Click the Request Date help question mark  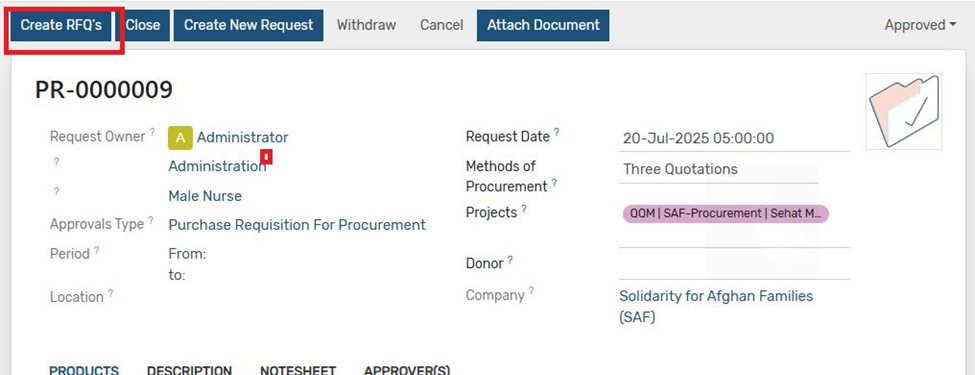tap(557, 132)
